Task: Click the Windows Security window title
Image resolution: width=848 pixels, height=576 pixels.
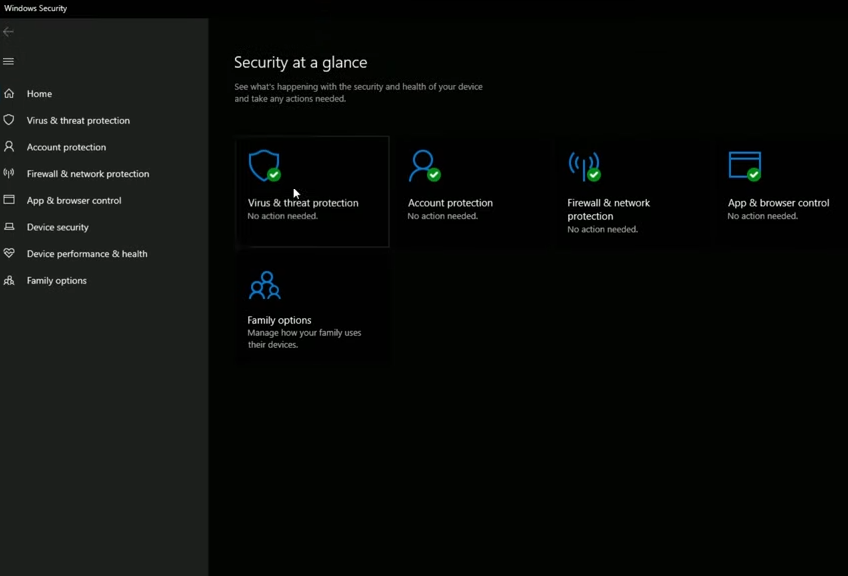Action: point(36,8)
